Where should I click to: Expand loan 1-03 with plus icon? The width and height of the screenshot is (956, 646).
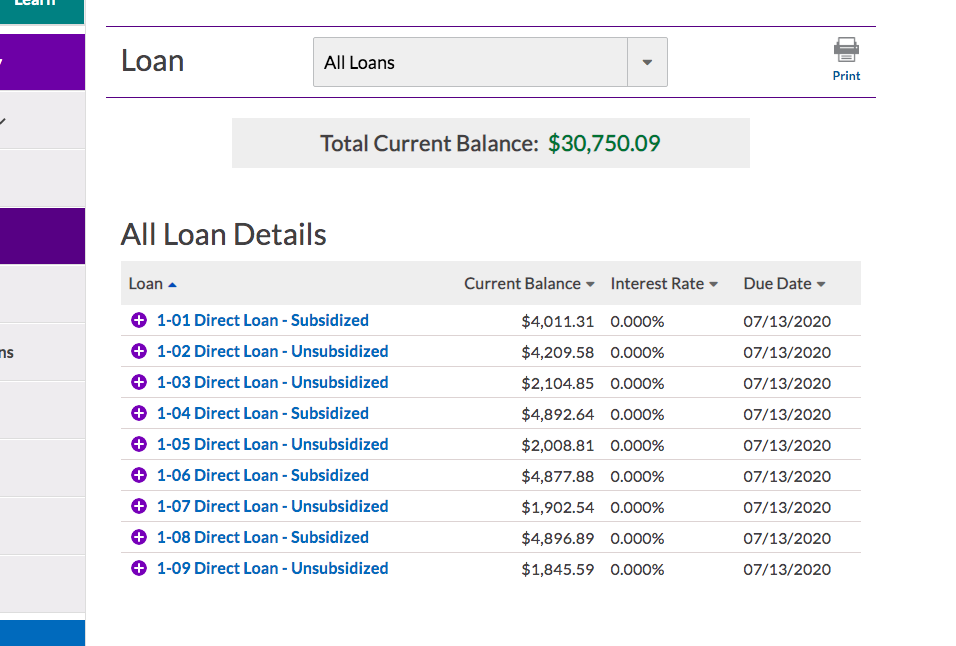139,383
